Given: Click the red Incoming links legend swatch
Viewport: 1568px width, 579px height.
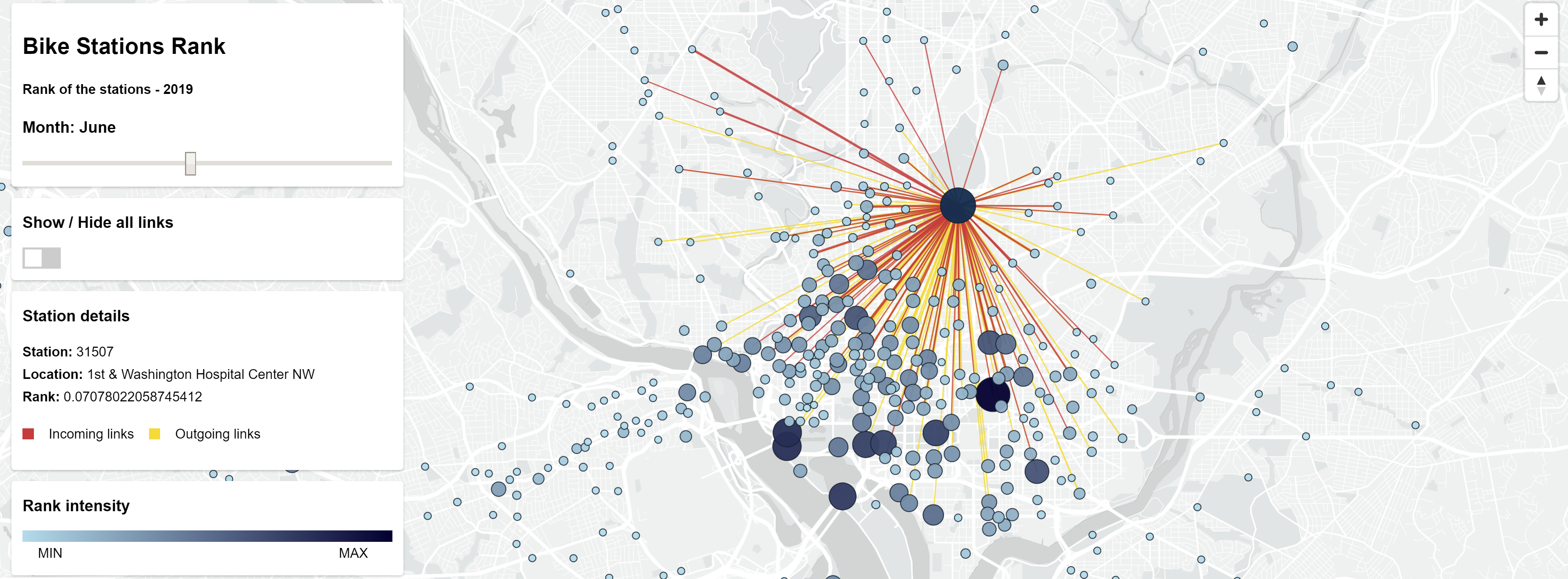Looking at the screenshot, I should tap(28, 434).
